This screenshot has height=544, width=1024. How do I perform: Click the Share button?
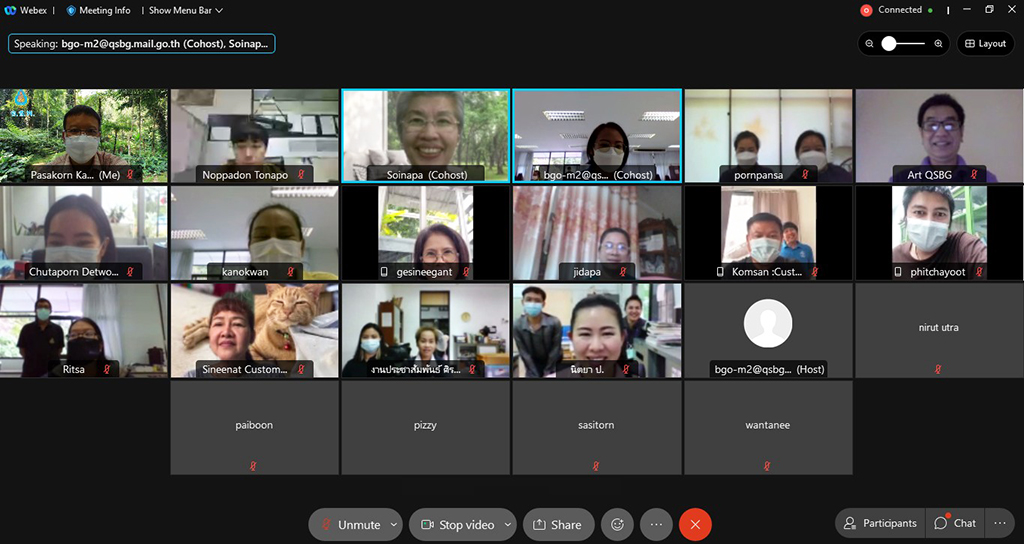click(x=557, y=524)
